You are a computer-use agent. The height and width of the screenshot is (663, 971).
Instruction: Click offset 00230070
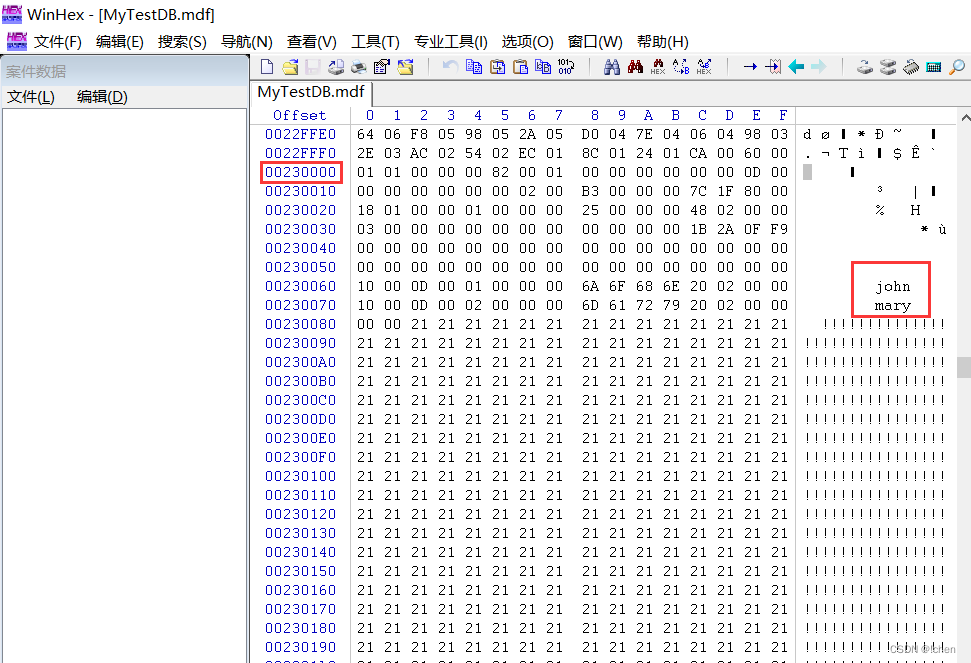click(300, 305)
